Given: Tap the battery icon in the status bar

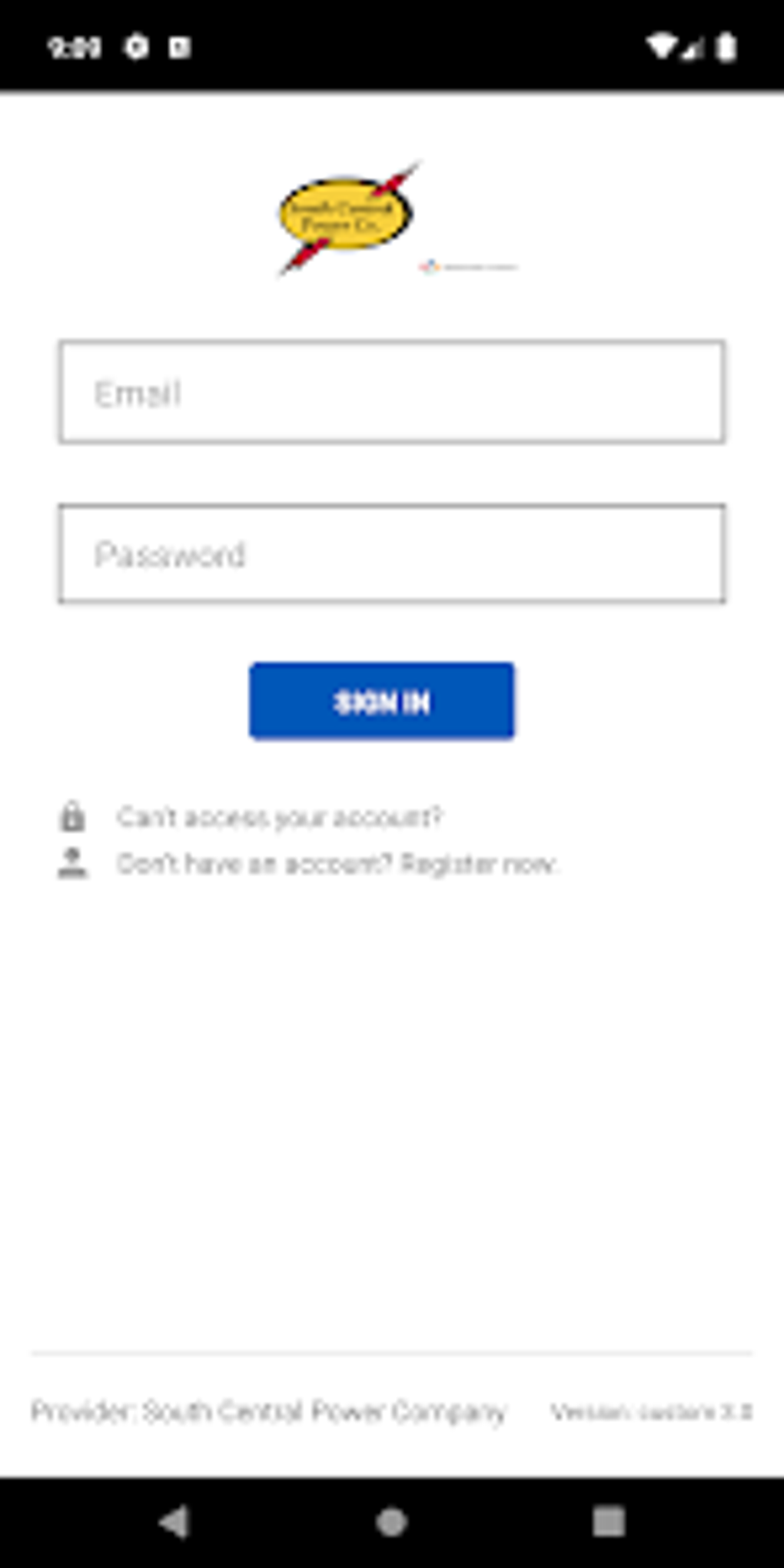Looking at the screenshot, I should (726, 47).
